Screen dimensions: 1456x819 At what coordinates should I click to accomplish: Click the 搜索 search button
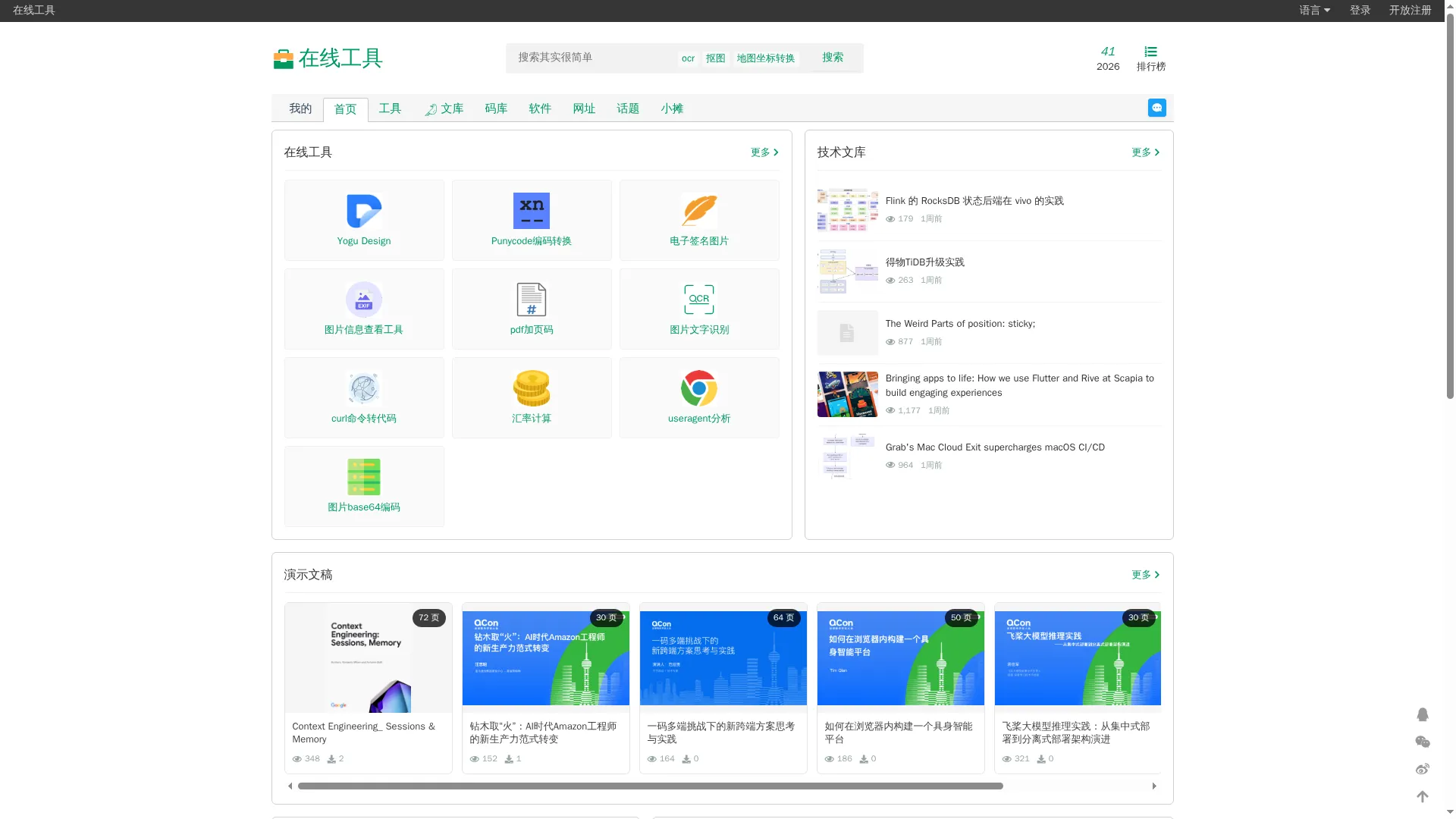point(833,58)
